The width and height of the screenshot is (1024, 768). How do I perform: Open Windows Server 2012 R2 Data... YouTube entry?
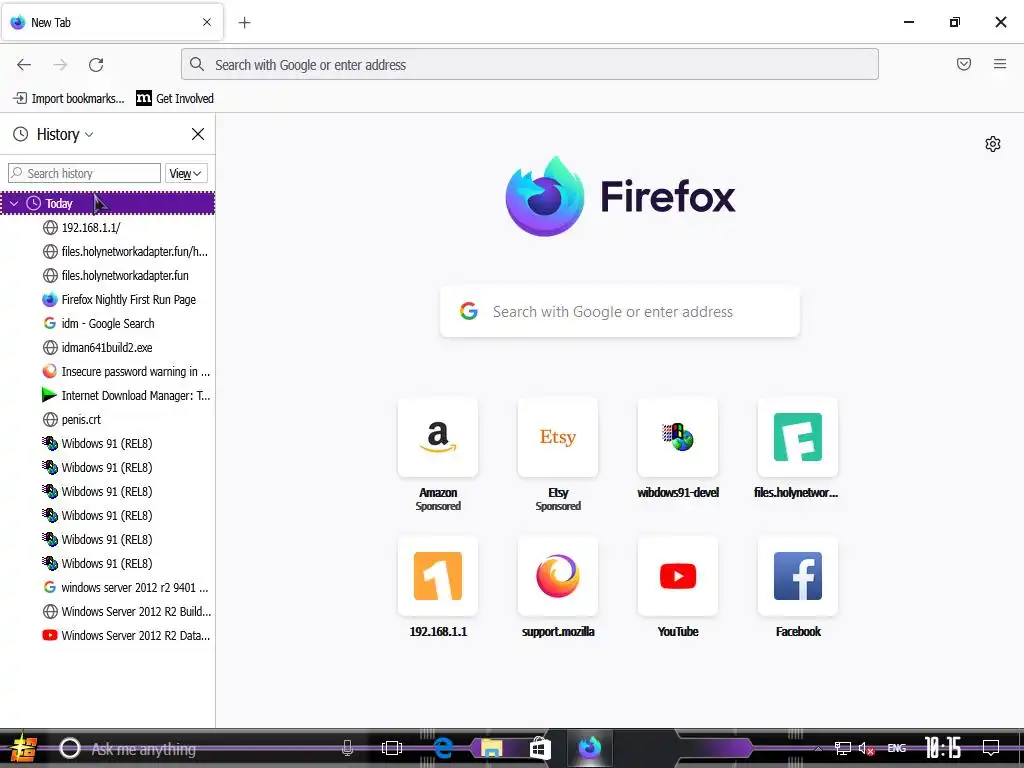(108, 635)
